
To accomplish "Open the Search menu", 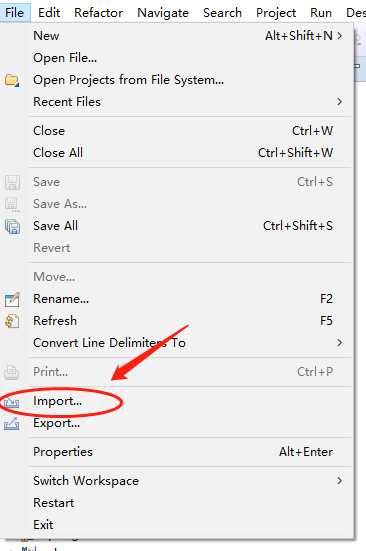I will pyautogui.click(x=222, y=13).
